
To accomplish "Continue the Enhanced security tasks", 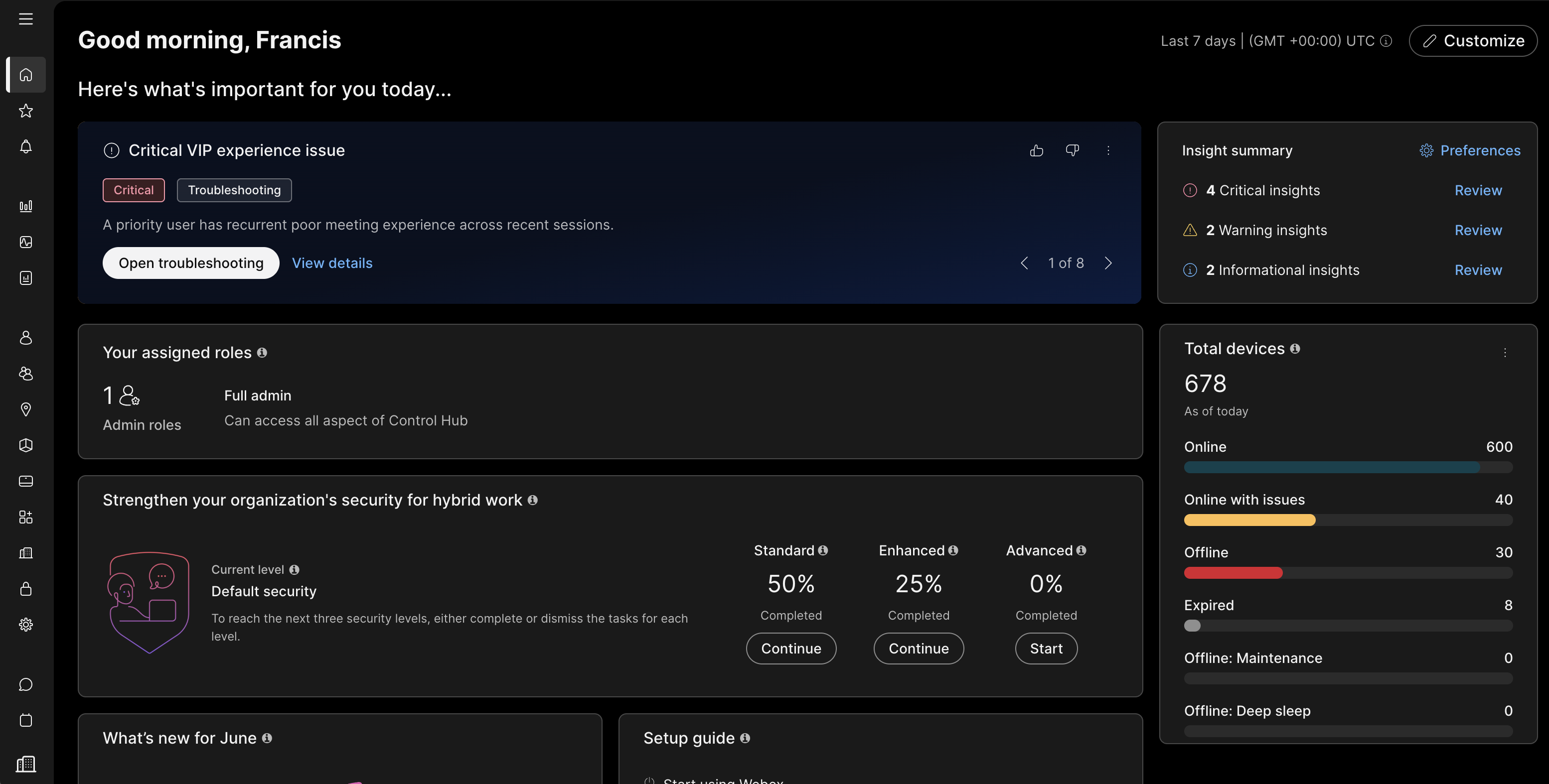I will point(919,649).
